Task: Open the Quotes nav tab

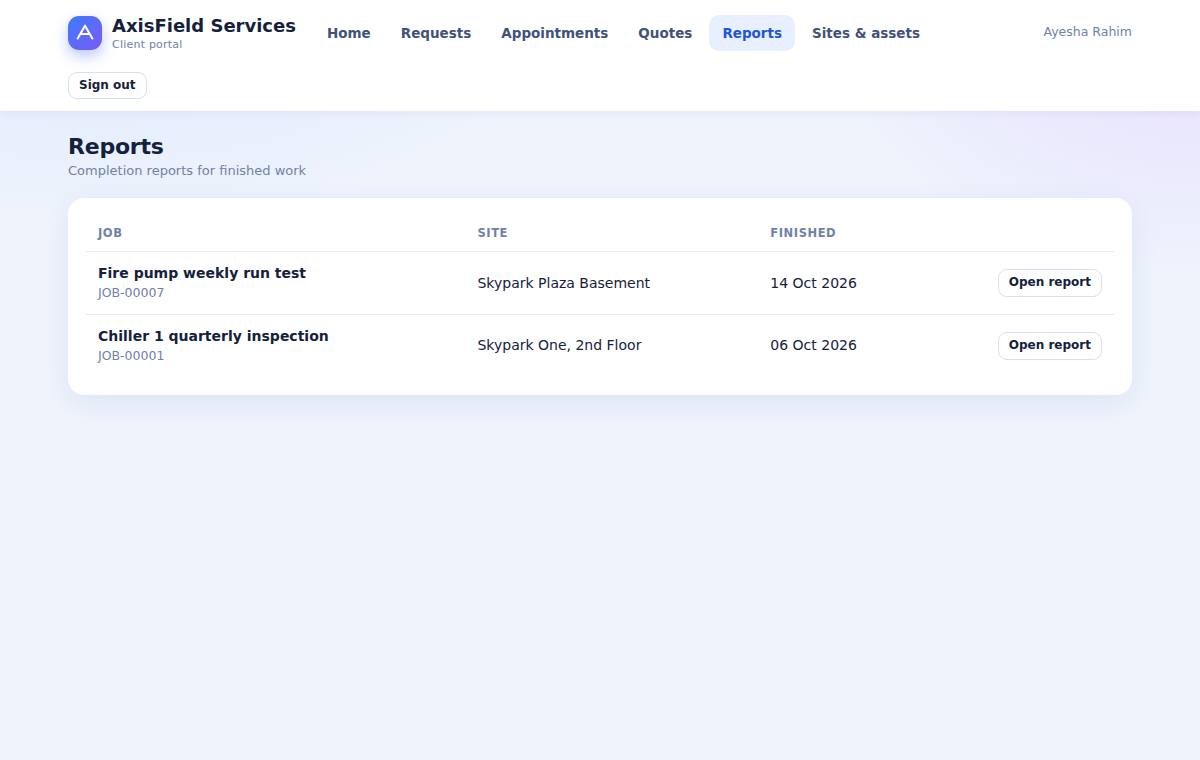Action: [665, 33]
